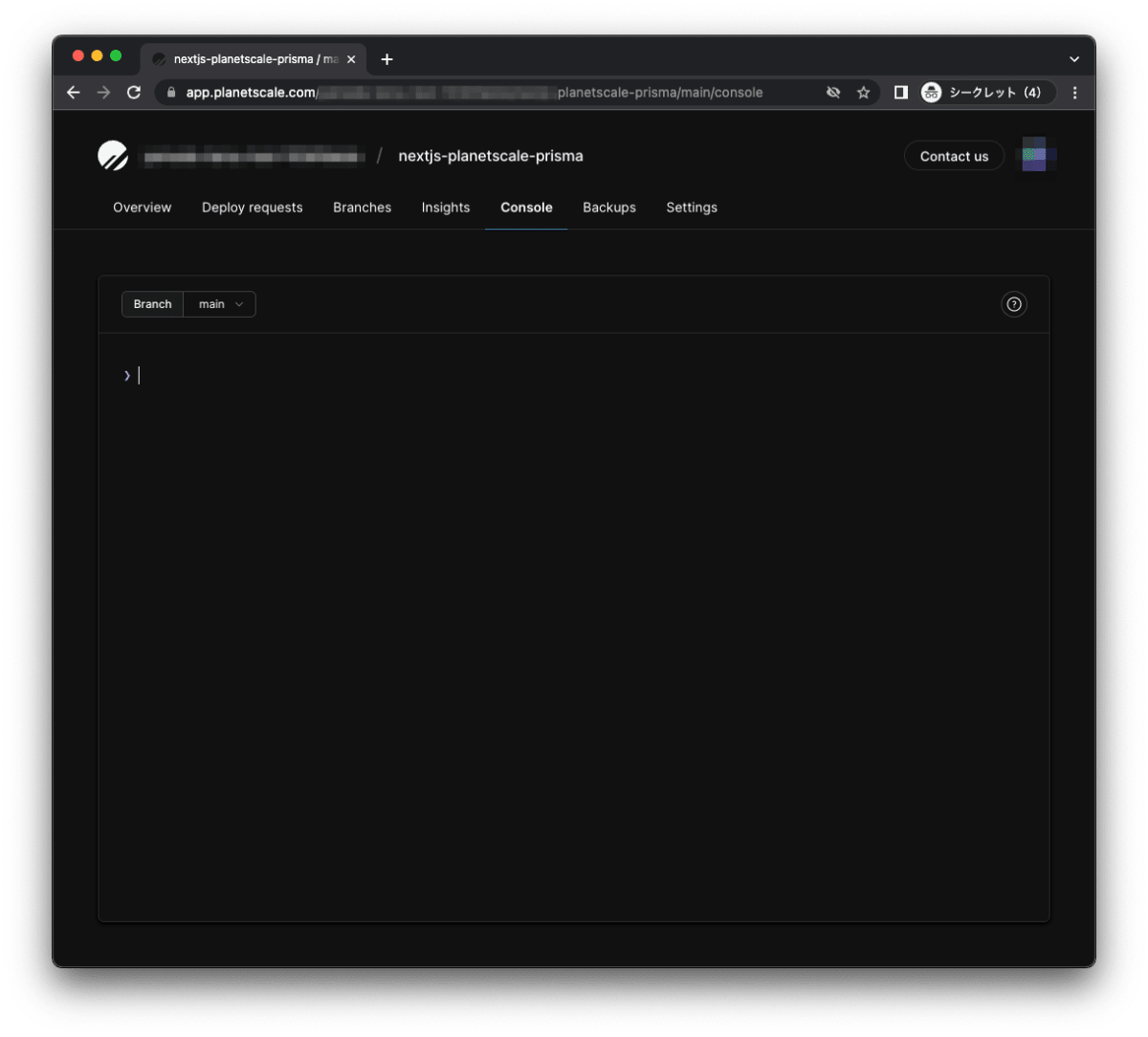
Task: Click the Branch label button
Action: [x=153, y=304]
